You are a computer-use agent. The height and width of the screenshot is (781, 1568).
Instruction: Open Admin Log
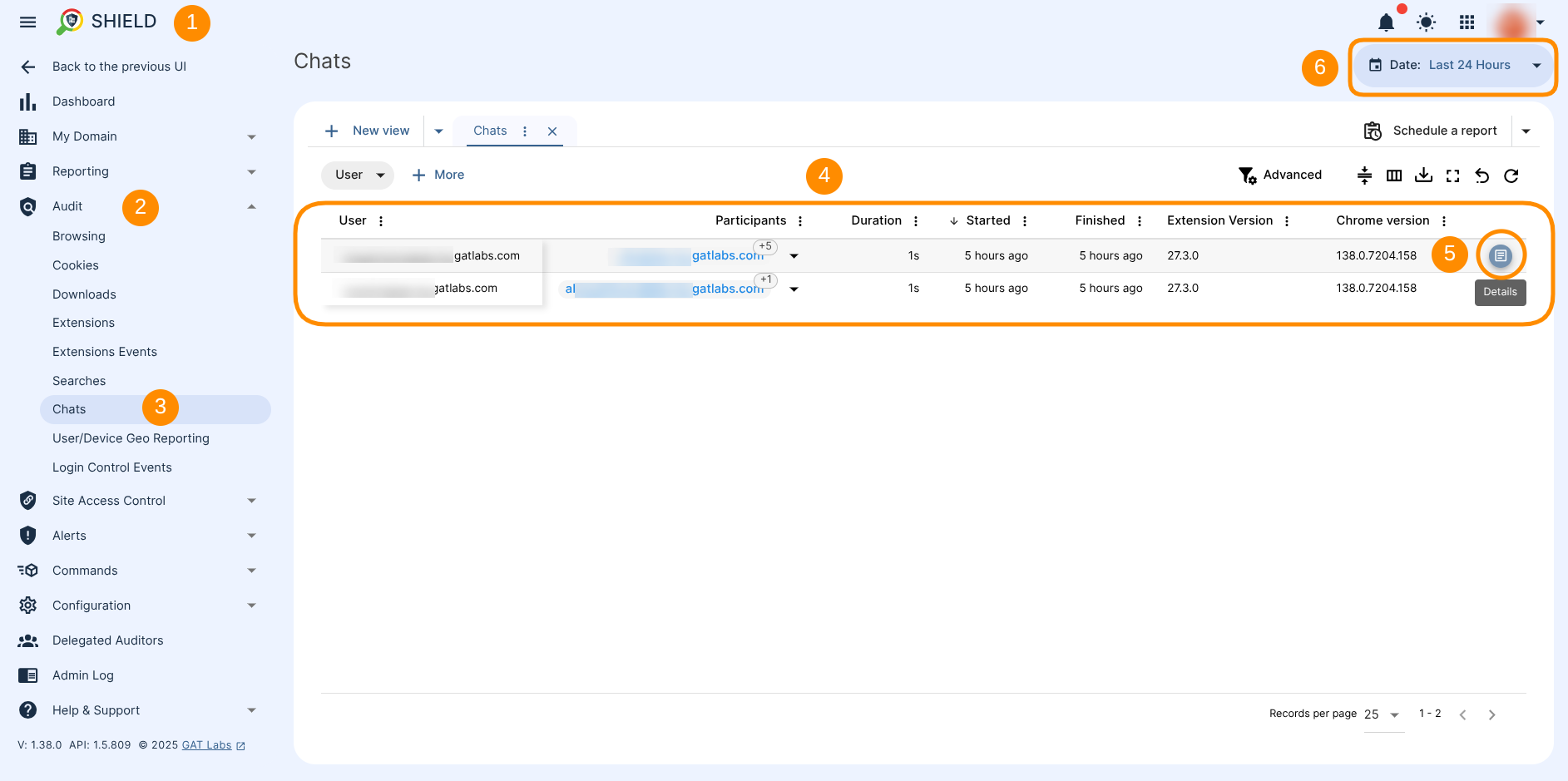coord(82,675)
